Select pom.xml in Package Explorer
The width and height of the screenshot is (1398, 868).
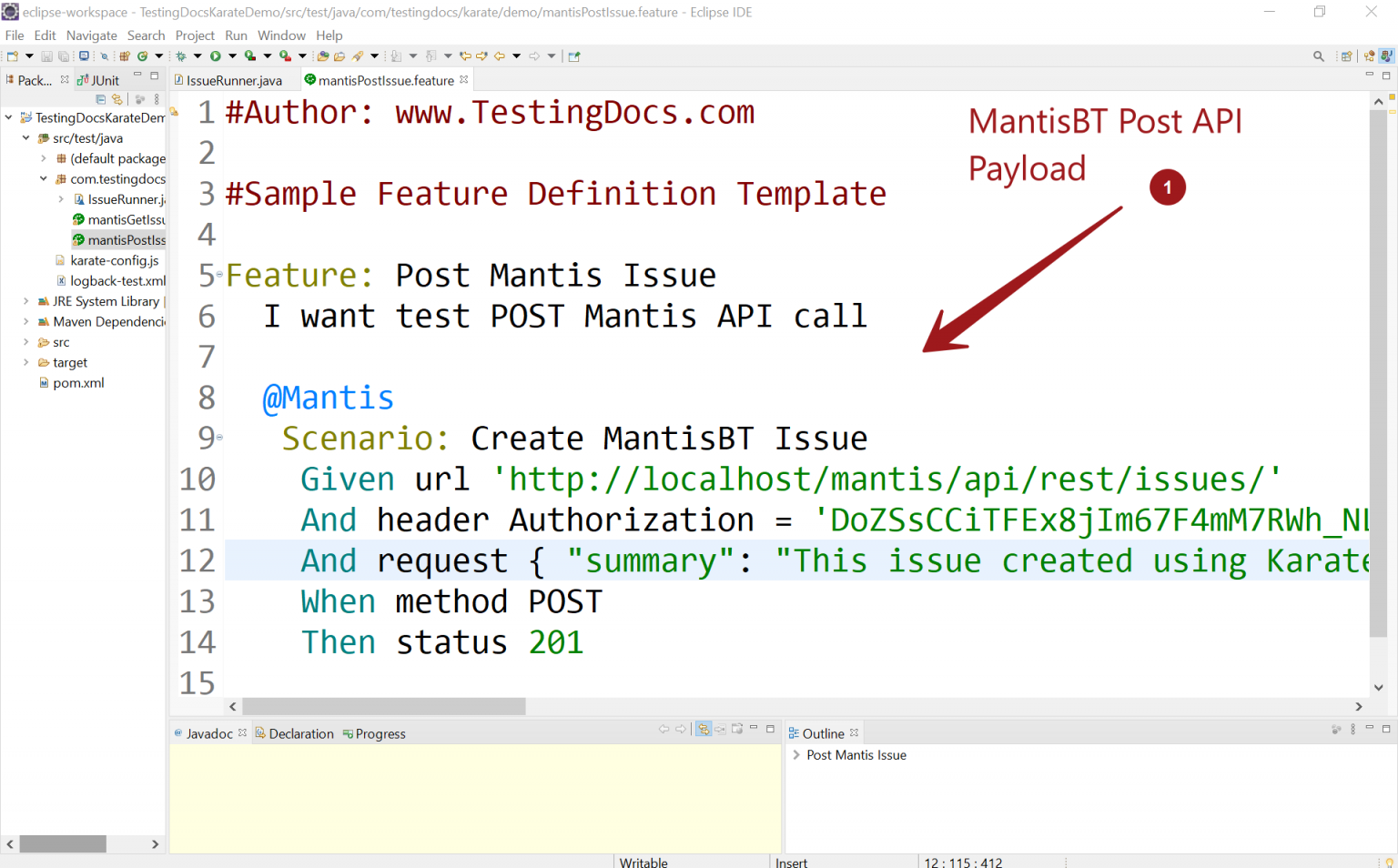tap(78, 383)
